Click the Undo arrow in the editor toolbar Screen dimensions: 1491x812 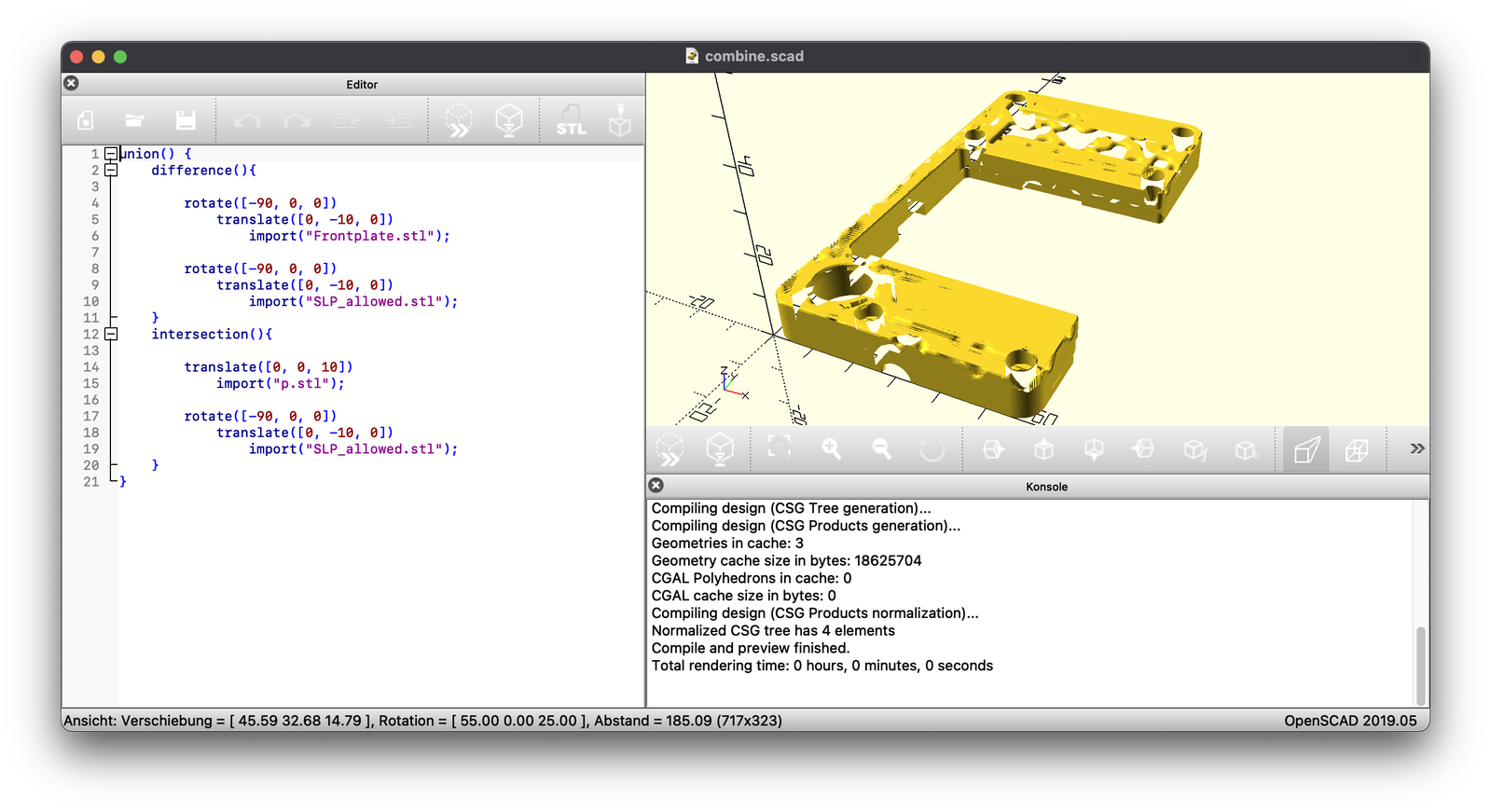[247, 121]
